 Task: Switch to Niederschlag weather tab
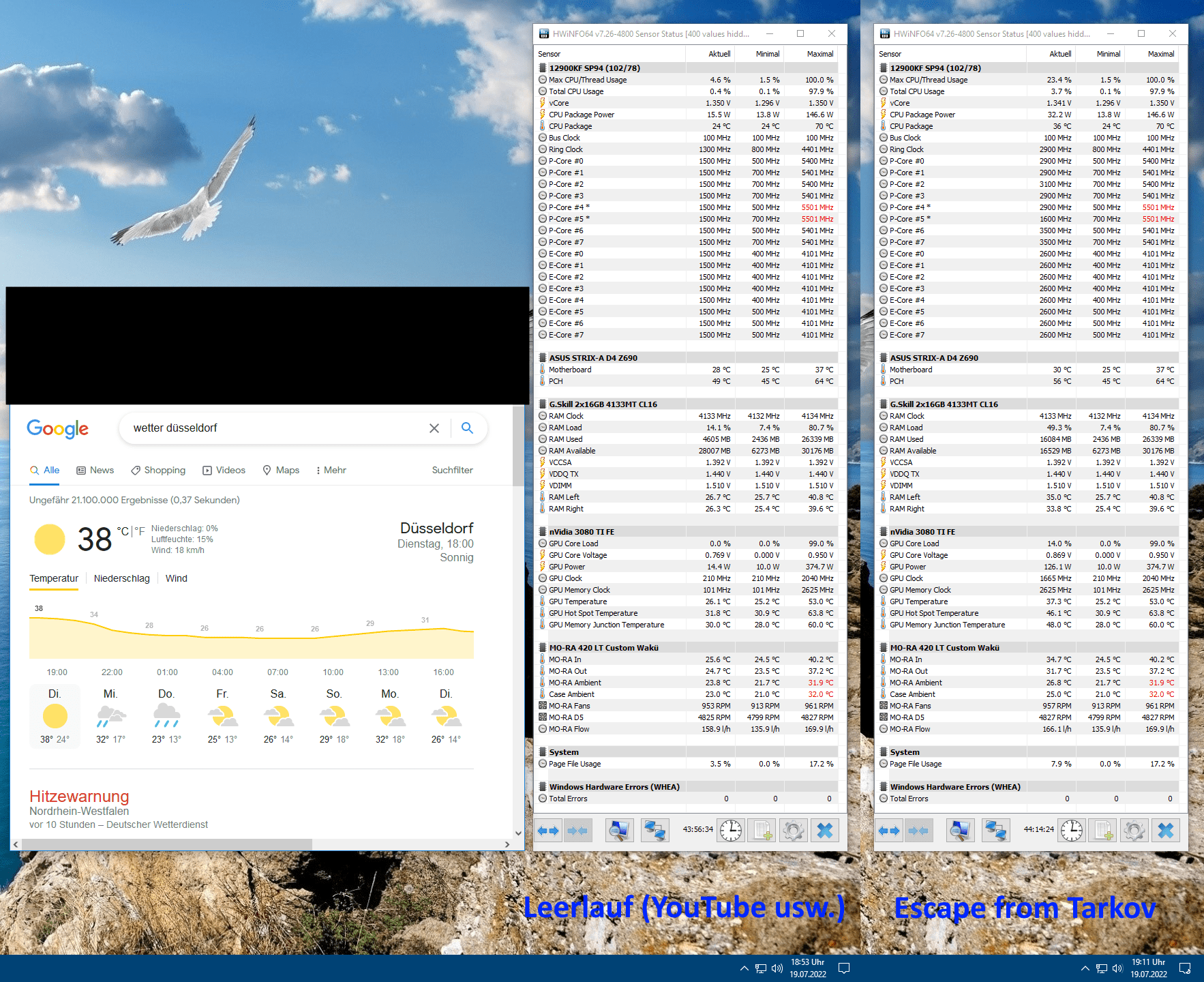pos(121,578)
